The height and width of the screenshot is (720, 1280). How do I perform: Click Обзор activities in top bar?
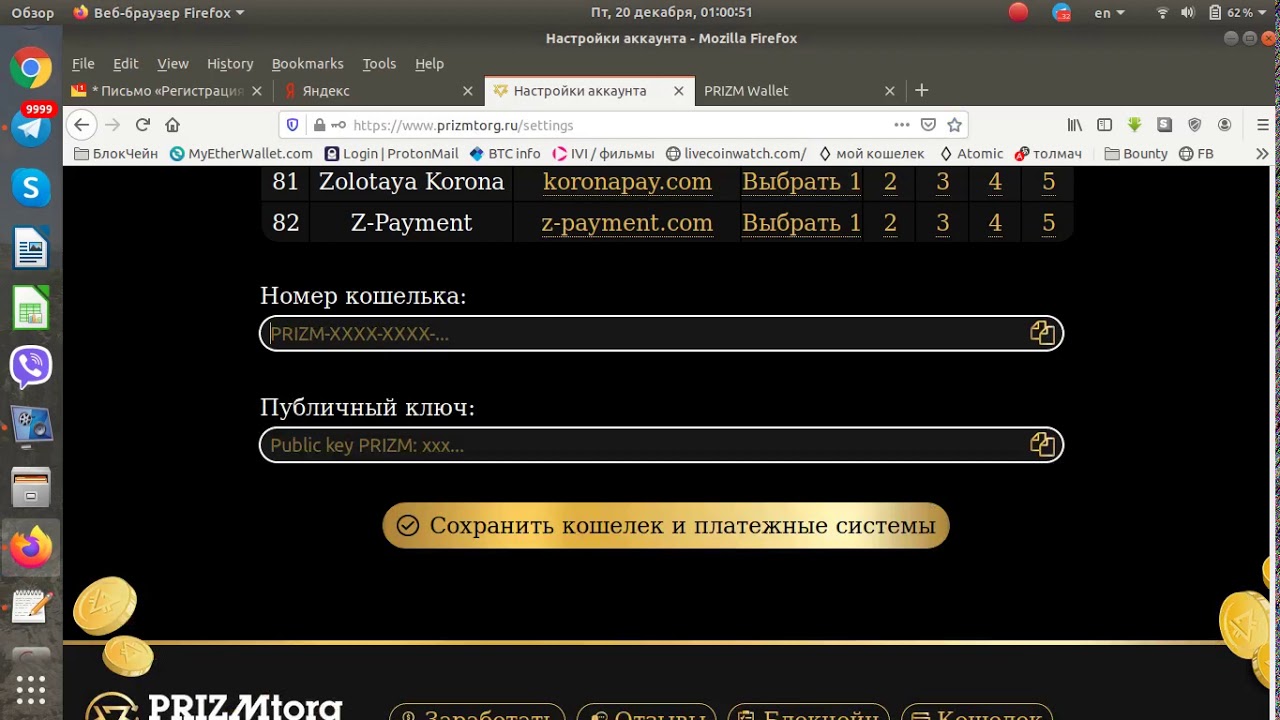coord(33,13)
